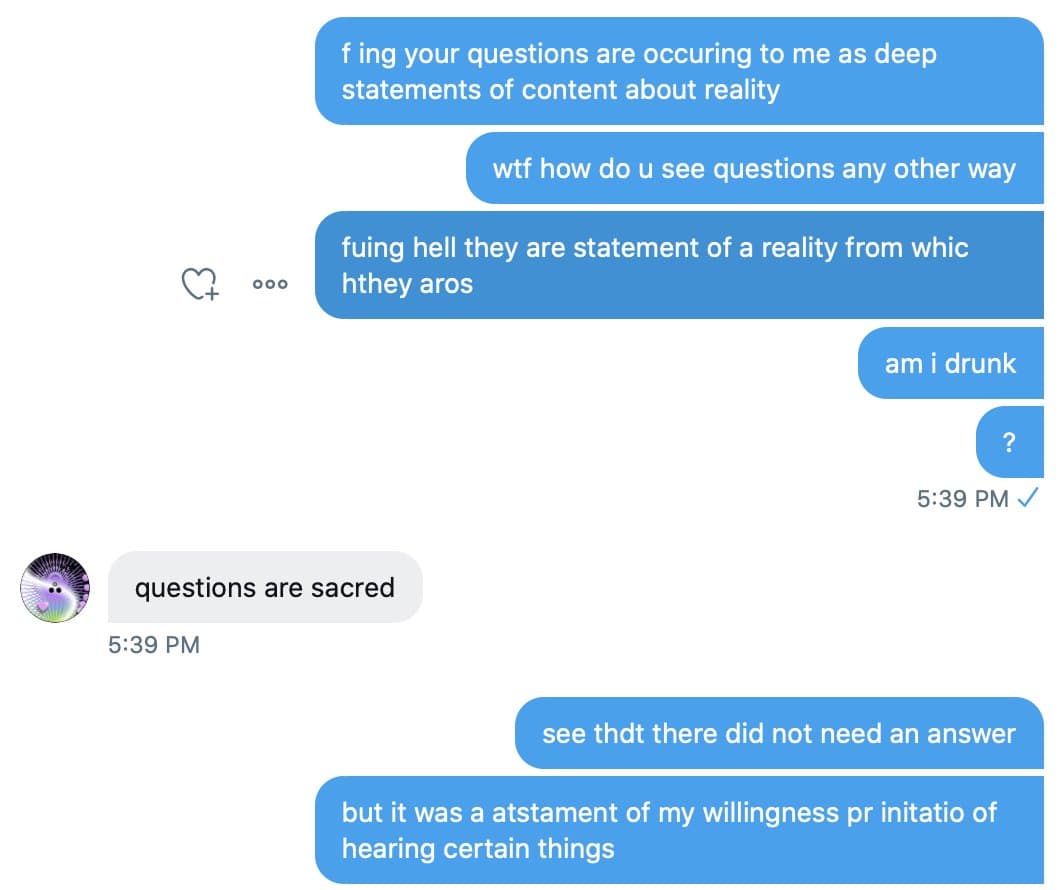1064x890 pixels.
Task: Open the sender's profile avatar
Action: point(55,587)
